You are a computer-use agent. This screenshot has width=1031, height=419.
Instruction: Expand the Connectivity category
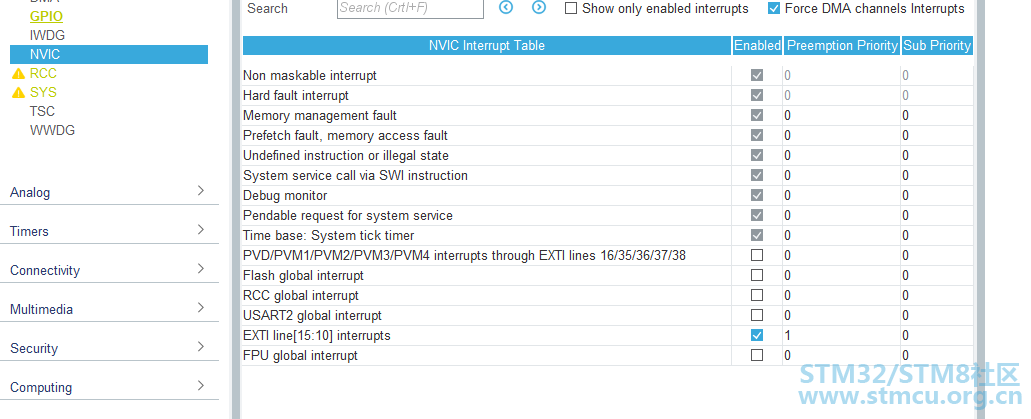click(109, 270)
